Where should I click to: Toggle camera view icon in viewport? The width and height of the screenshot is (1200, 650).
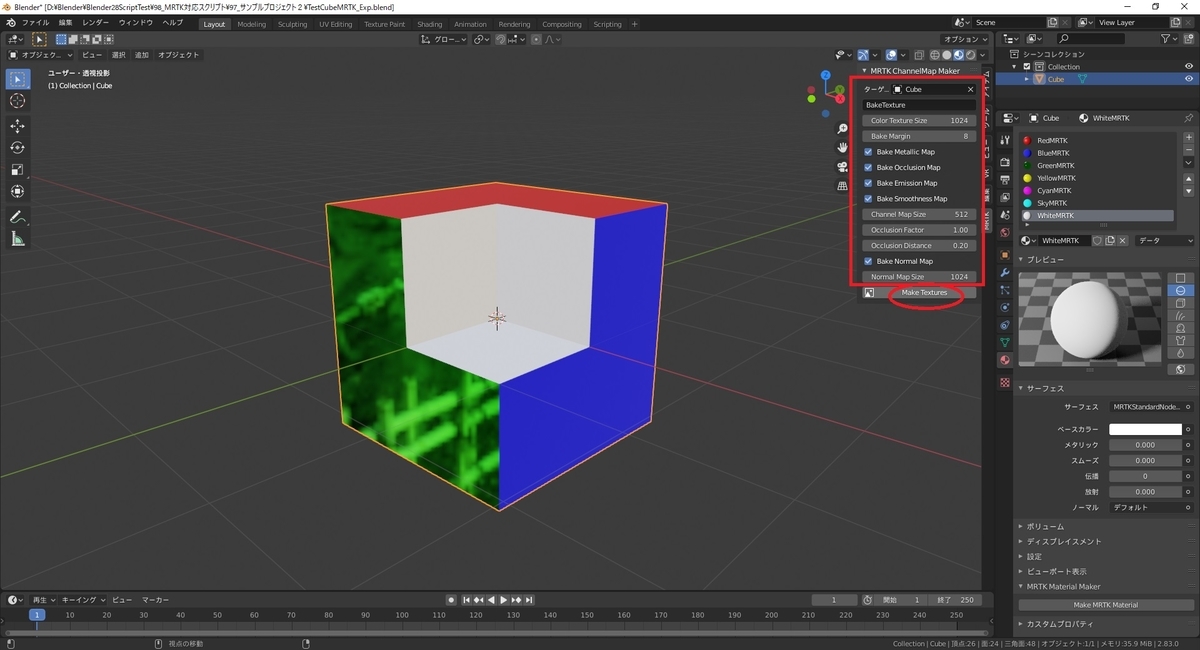click(x=842, y=167)
